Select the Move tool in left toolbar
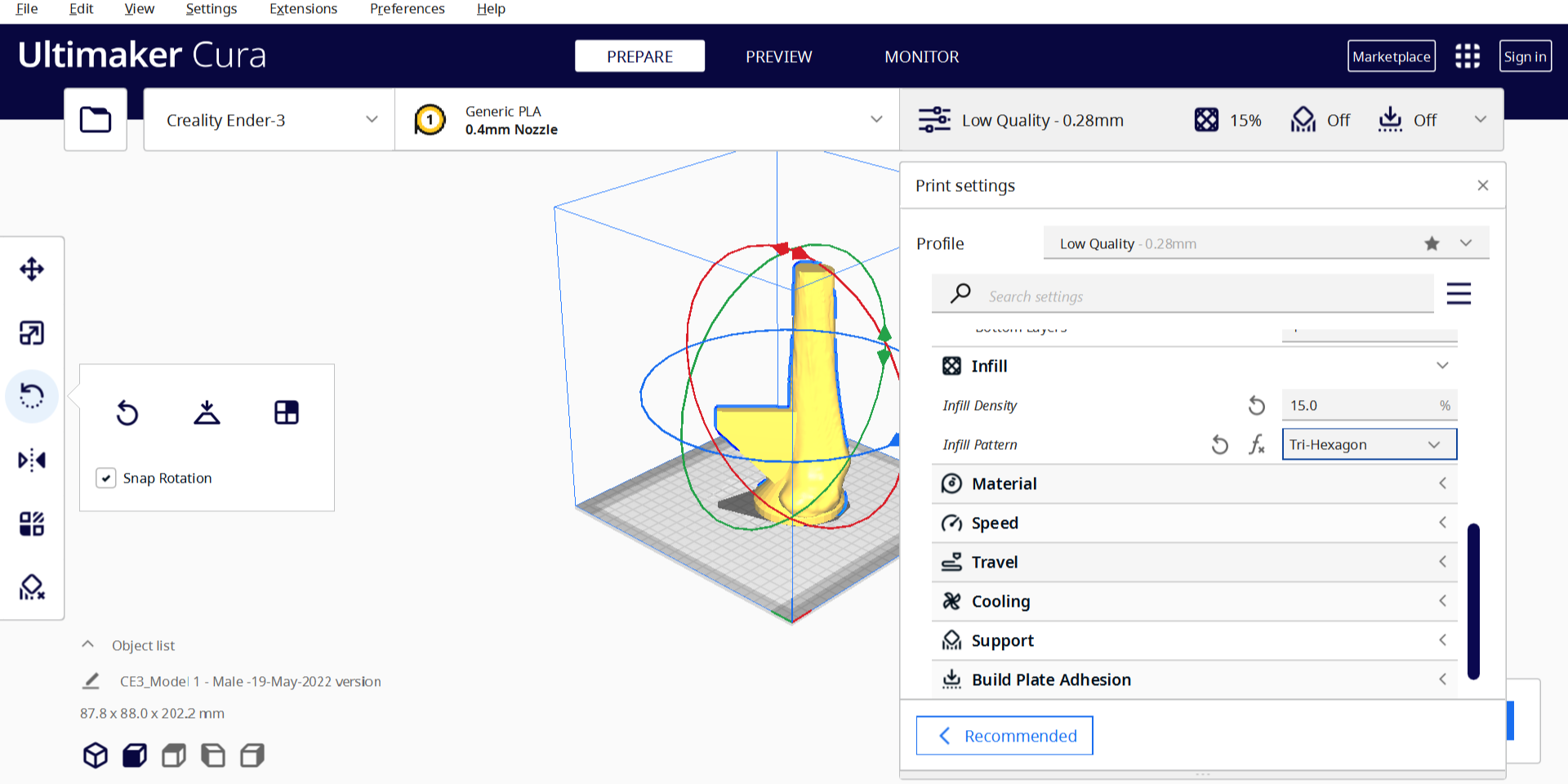The image size is (1568, 784). tap(32, 269)
